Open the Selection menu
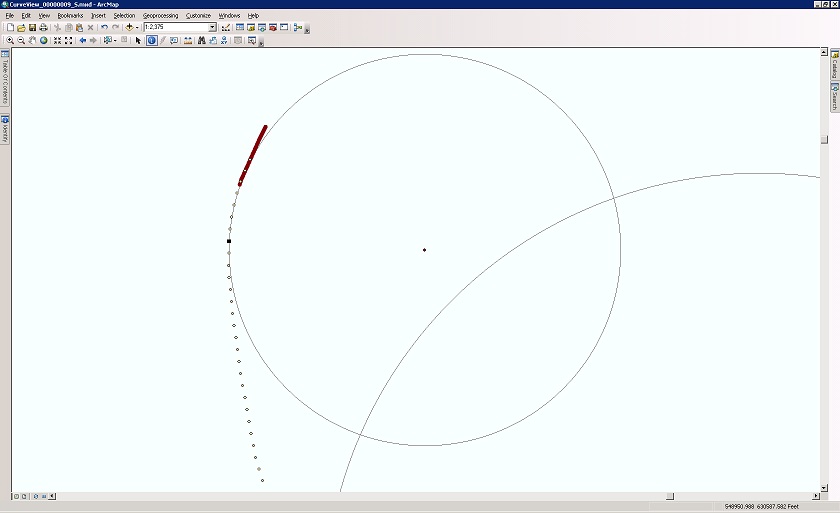The width and height of the screenshot is (840, 513). [124, 16]
